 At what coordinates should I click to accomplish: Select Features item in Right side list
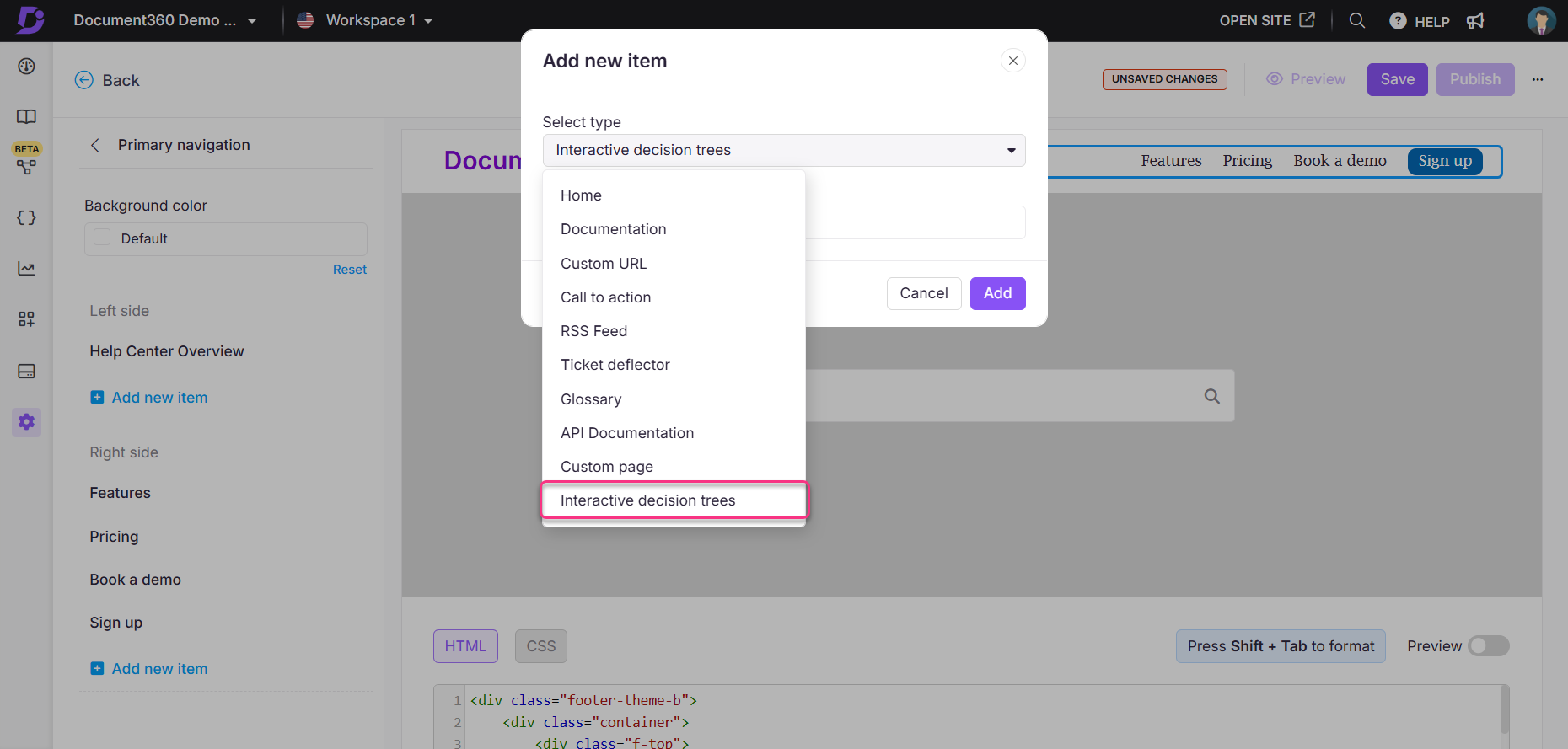pyautogui.click(x=121, y=493)
